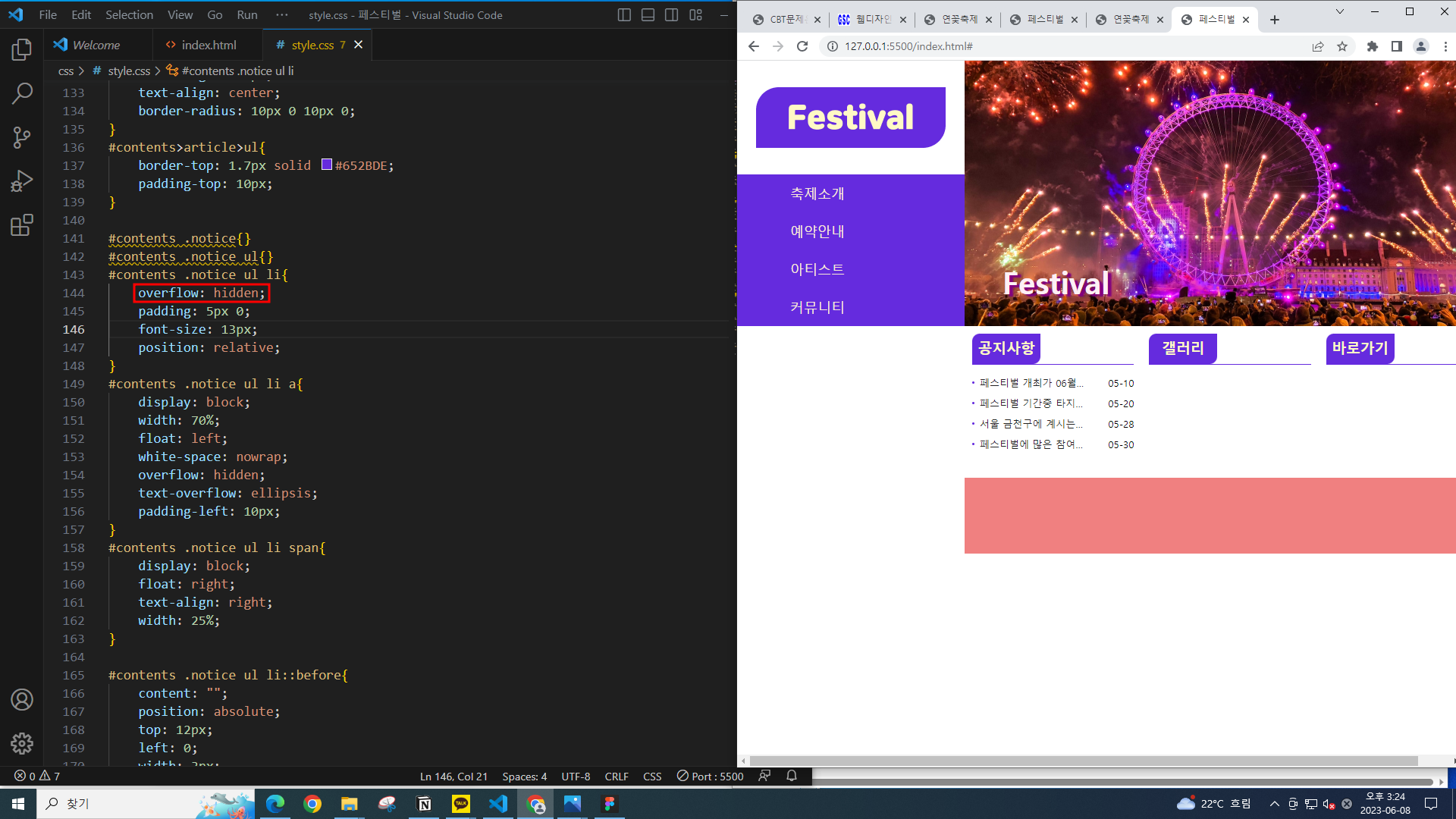
Task: Open Source Control view icon
Action: tap(22, 137)
